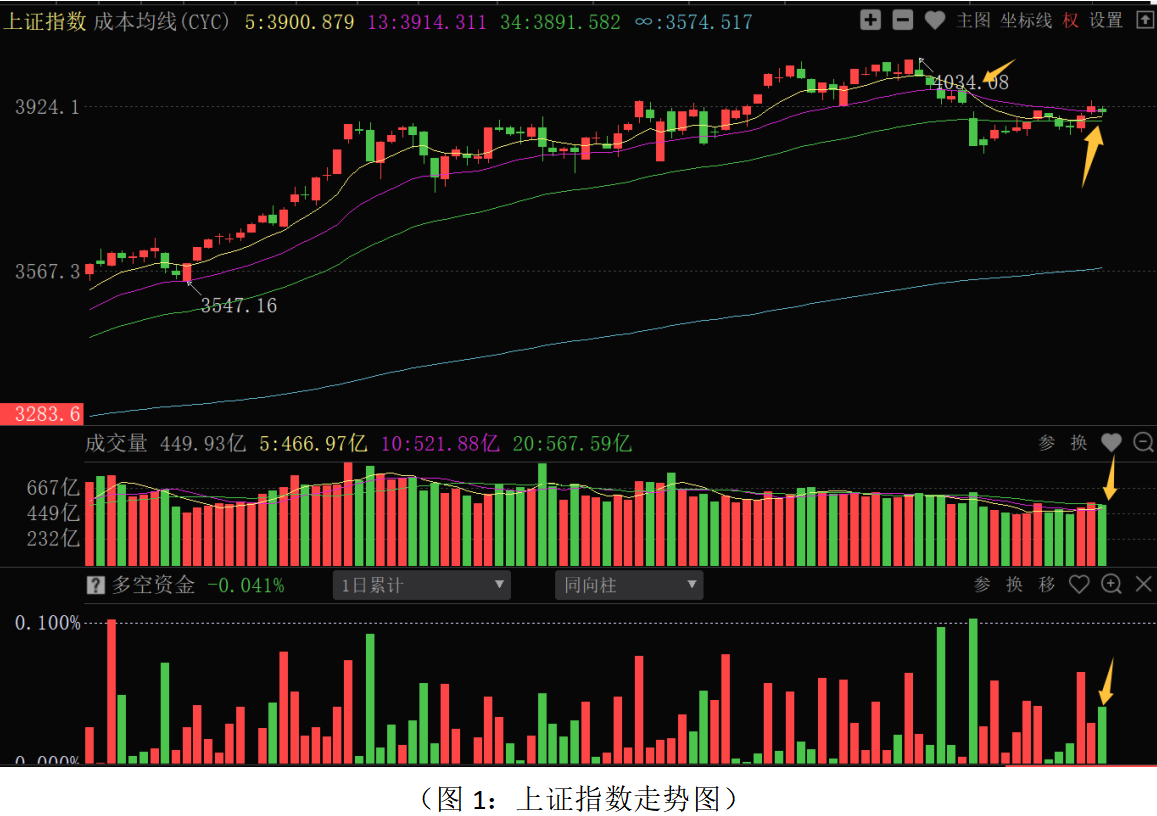Image resolution: width=1157 pixels, height=816 pixels.
Task: Toggle the red 权 adjustment option
Action: click(1071, 20)
